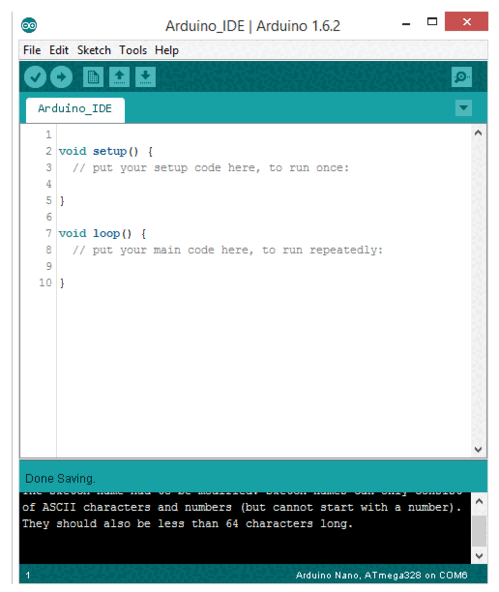Click editor scrollbar up arrow
Image resolution: width=499 pixels, height=592 pixels.
tap(478, 133)
